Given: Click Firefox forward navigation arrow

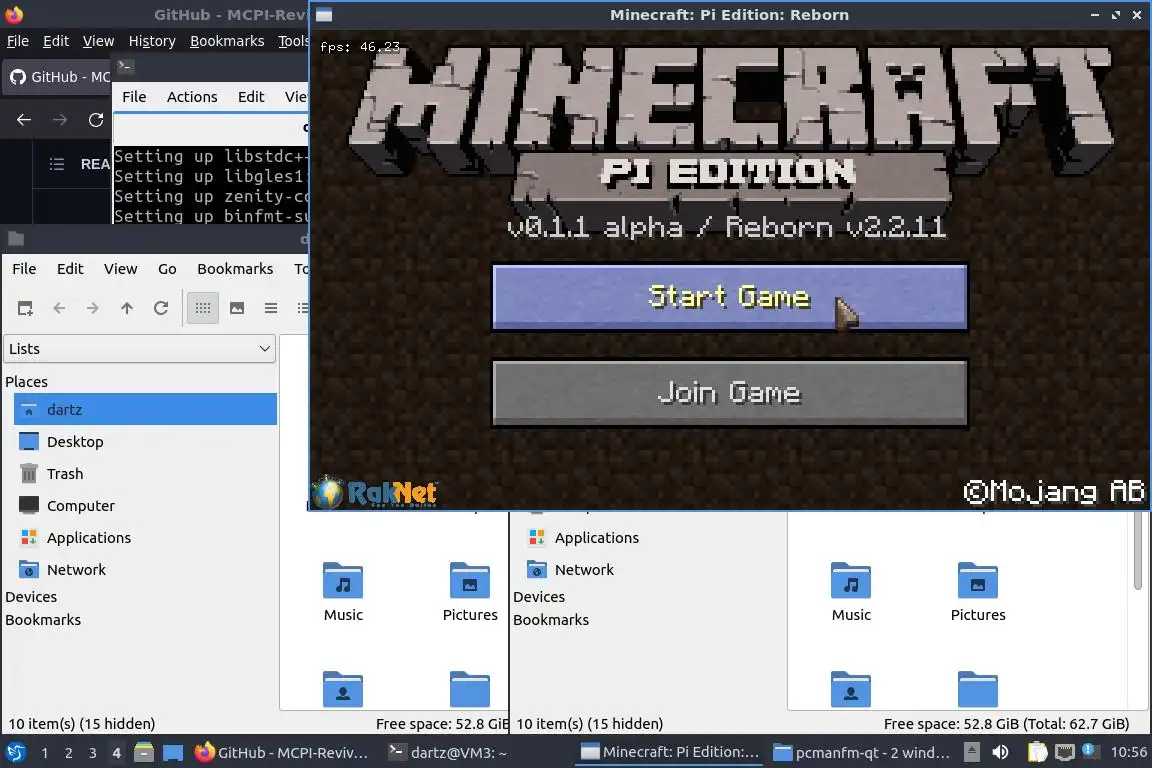Looking at the screenshot, I should pos(60,120).
